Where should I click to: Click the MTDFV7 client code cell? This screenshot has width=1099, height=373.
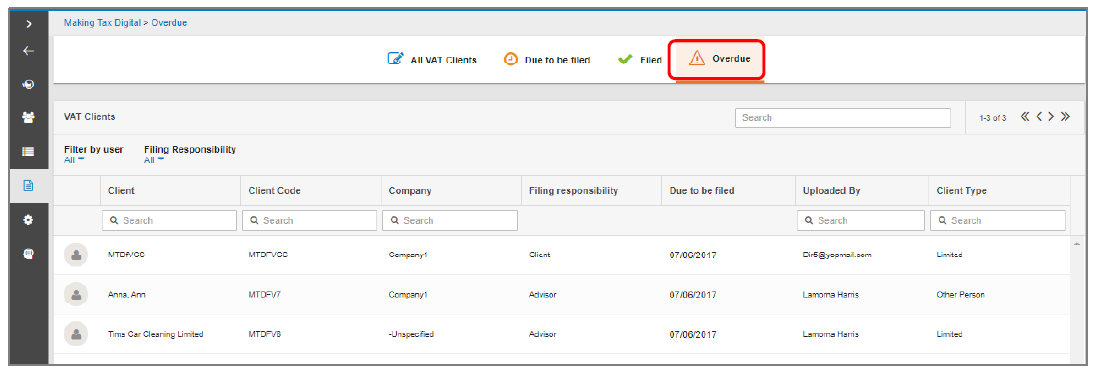click(264, 294)
